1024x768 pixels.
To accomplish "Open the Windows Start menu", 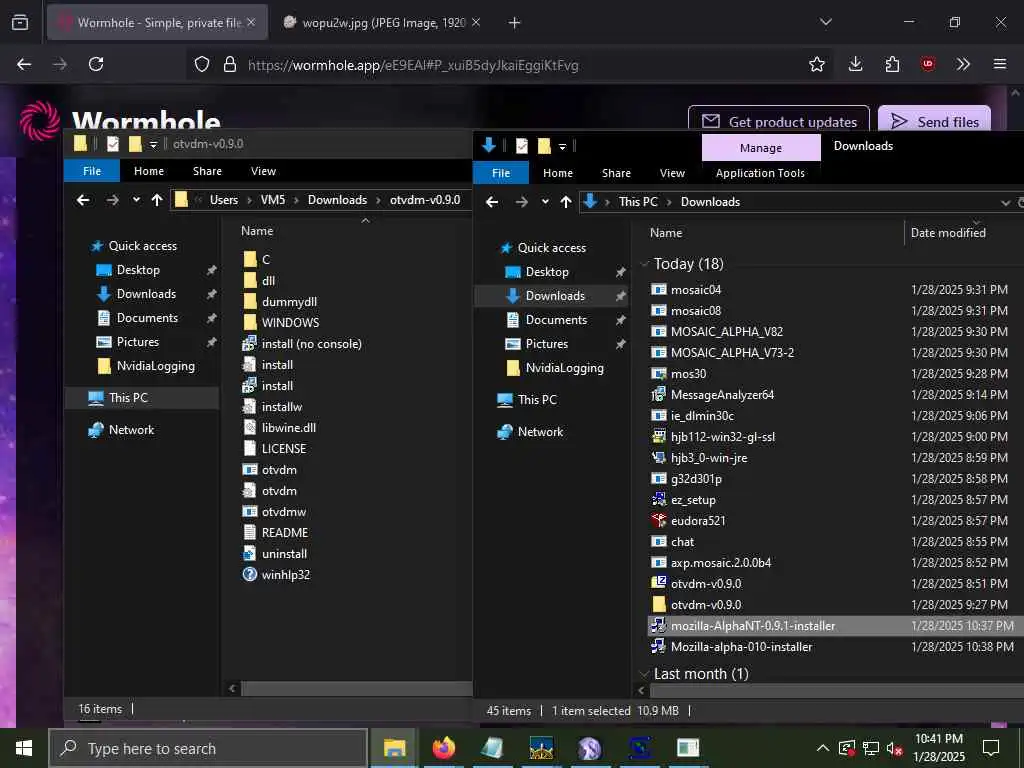I will click(24, 748).
